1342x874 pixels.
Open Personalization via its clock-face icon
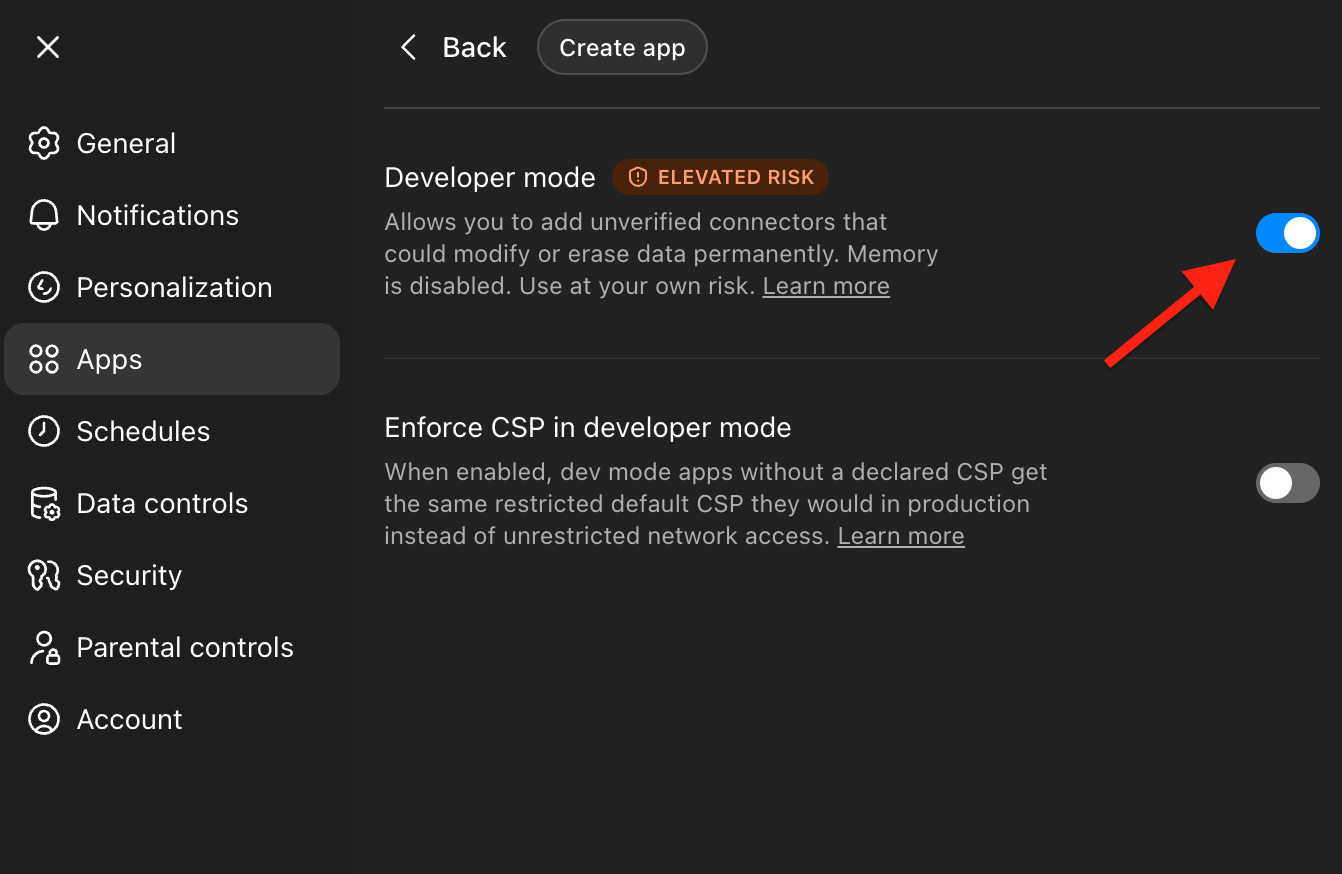pos(44,287)
